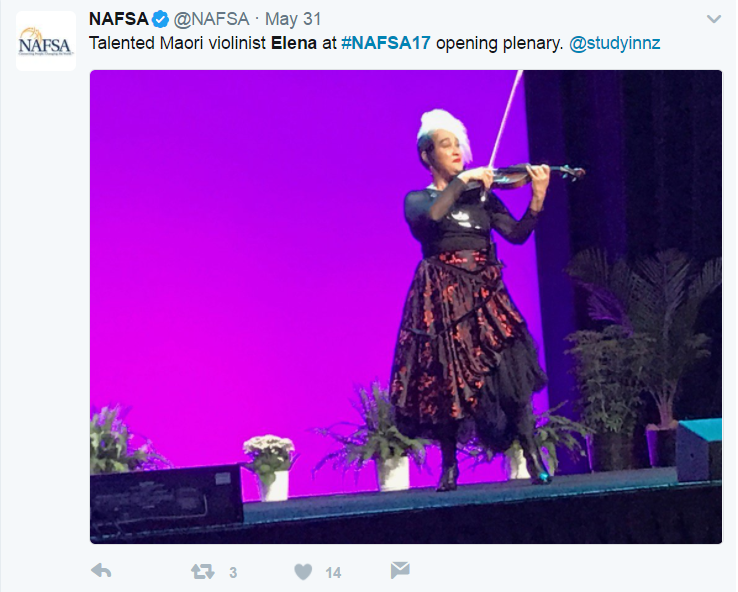Open the May 31 timestamp permalink
The width and height of the screenshot is (738, 592).
tap(293, 19)
